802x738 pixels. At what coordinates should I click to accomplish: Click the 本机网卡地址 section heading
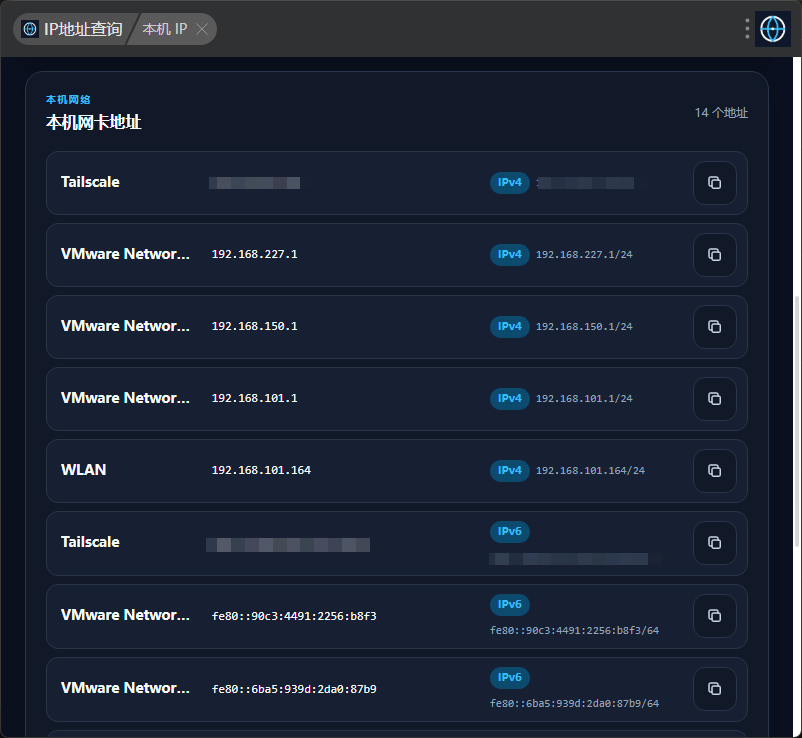[x=94, y=122]
